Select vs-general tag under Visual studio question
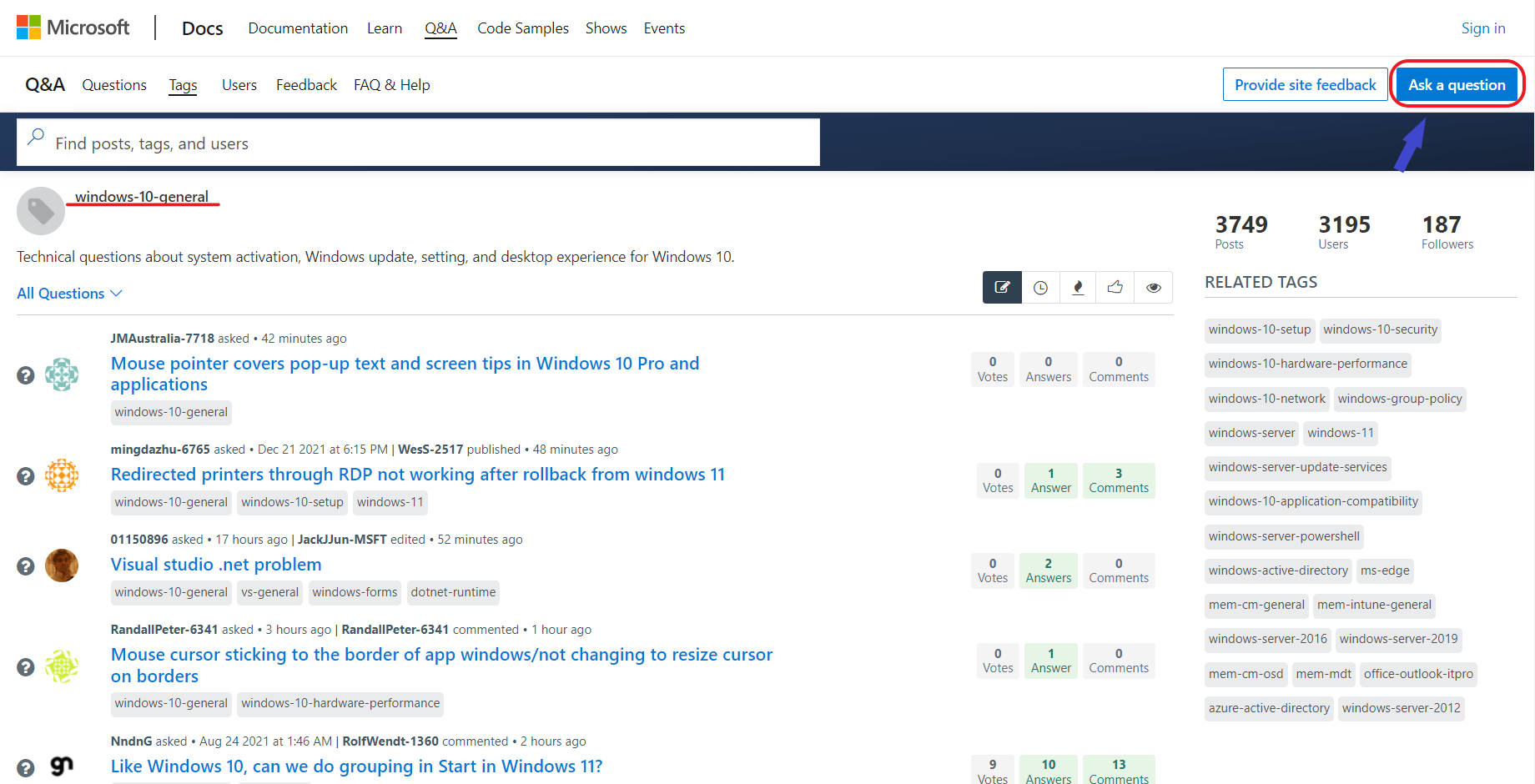The image size is (1535, 784). [x=269, y=592]
